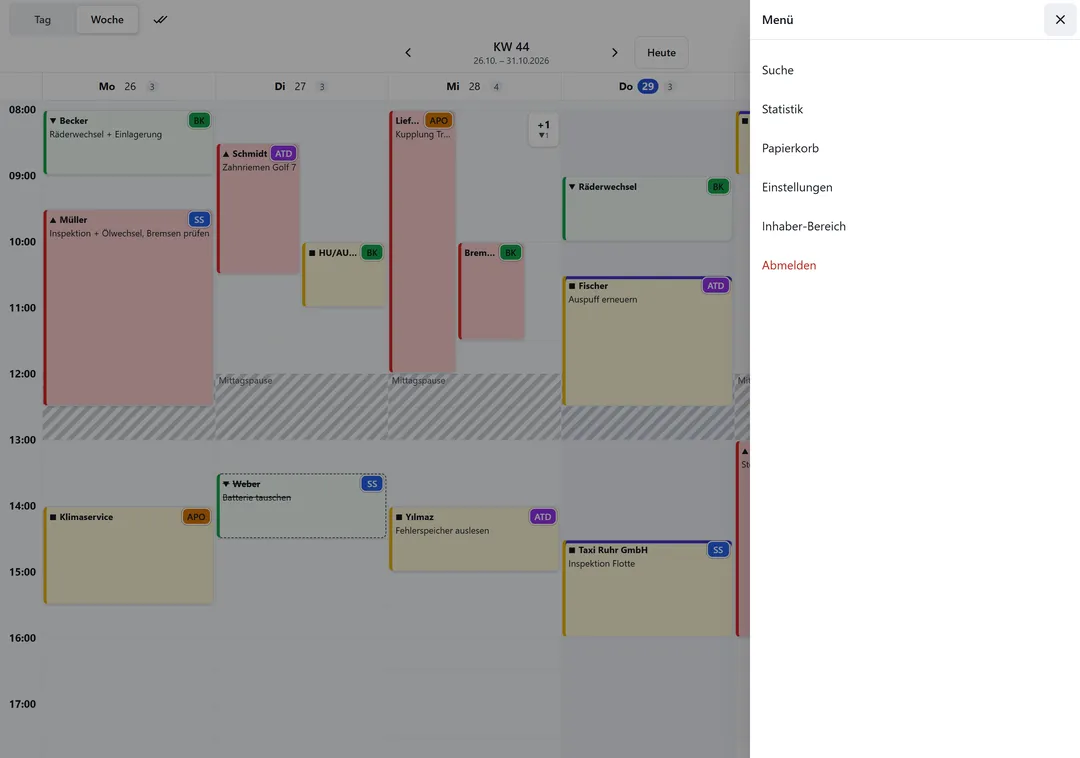Select the Taxi Ruhr GmbH Inspektion Flotte text
1080x758 pixels.
(601, 564)
